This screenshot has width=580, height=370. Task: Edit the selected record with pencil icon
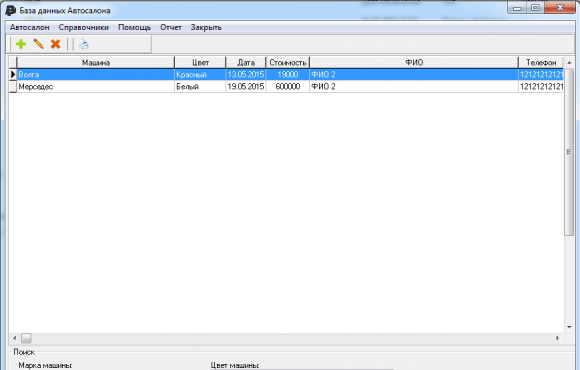coord(38,44)
